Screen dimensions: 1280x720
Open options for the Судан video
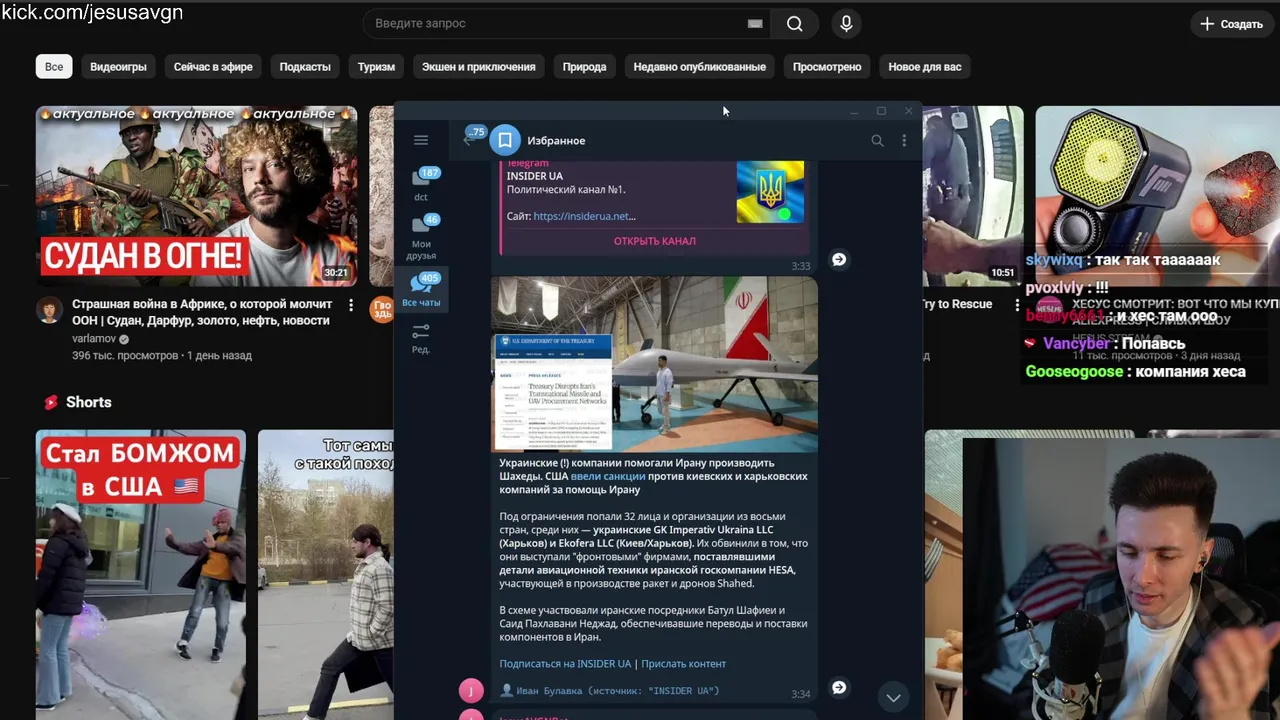click(350, 304)
